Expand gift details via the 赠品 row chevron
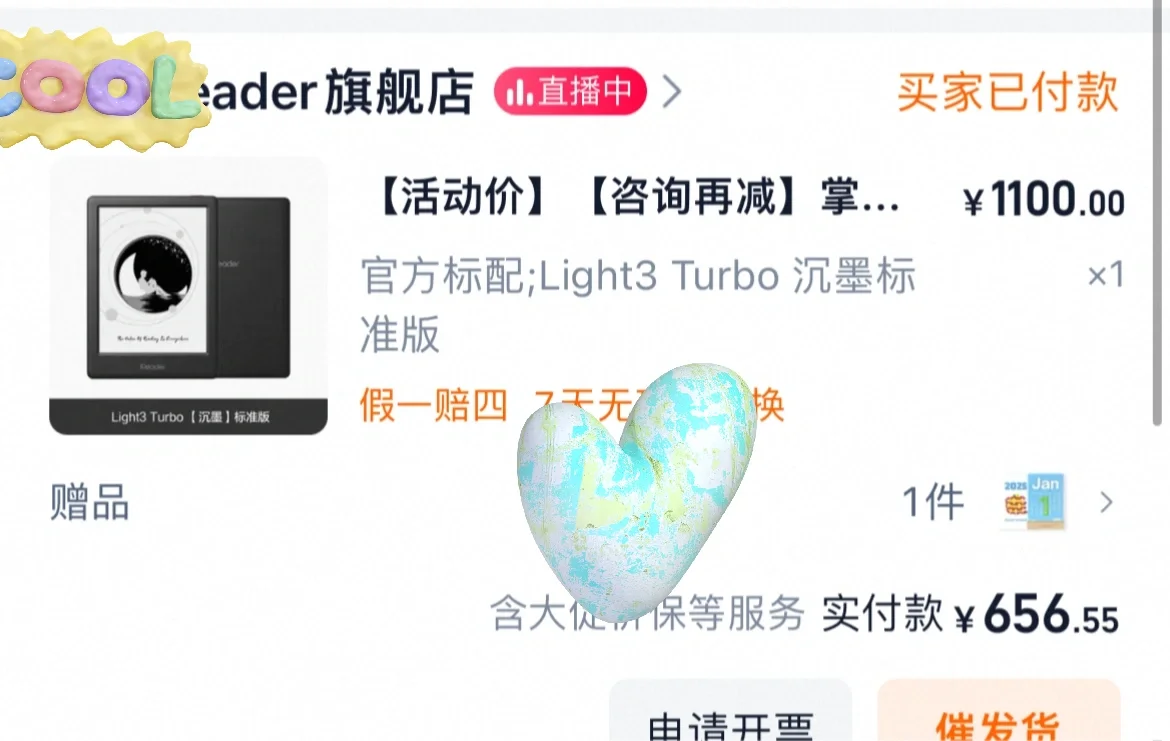Screen dimensions: 1170x741 pyautogui.click(x=1106, y=502)
